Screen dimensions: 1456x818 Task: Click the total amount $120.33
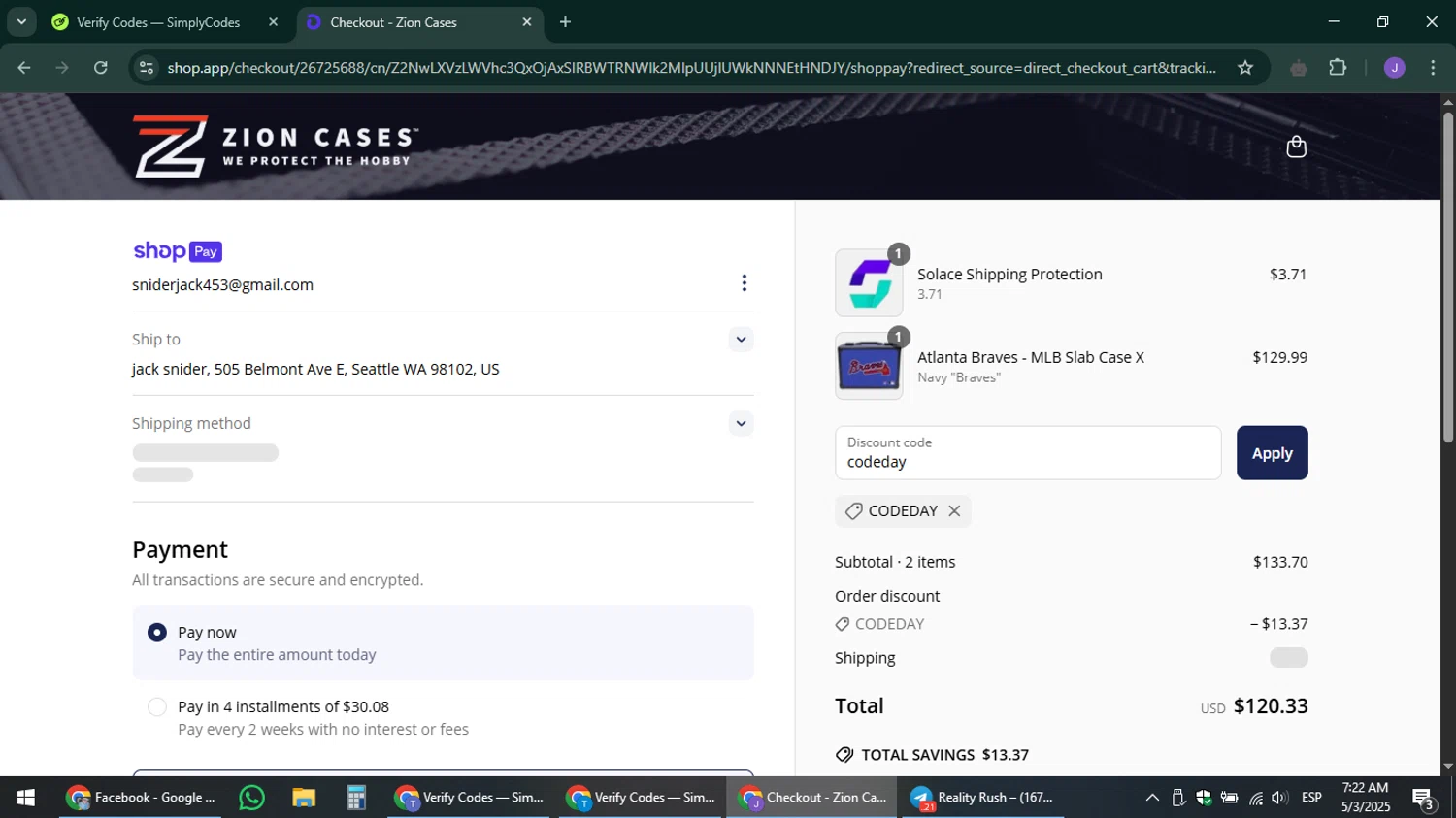(x=1271, y=706)
